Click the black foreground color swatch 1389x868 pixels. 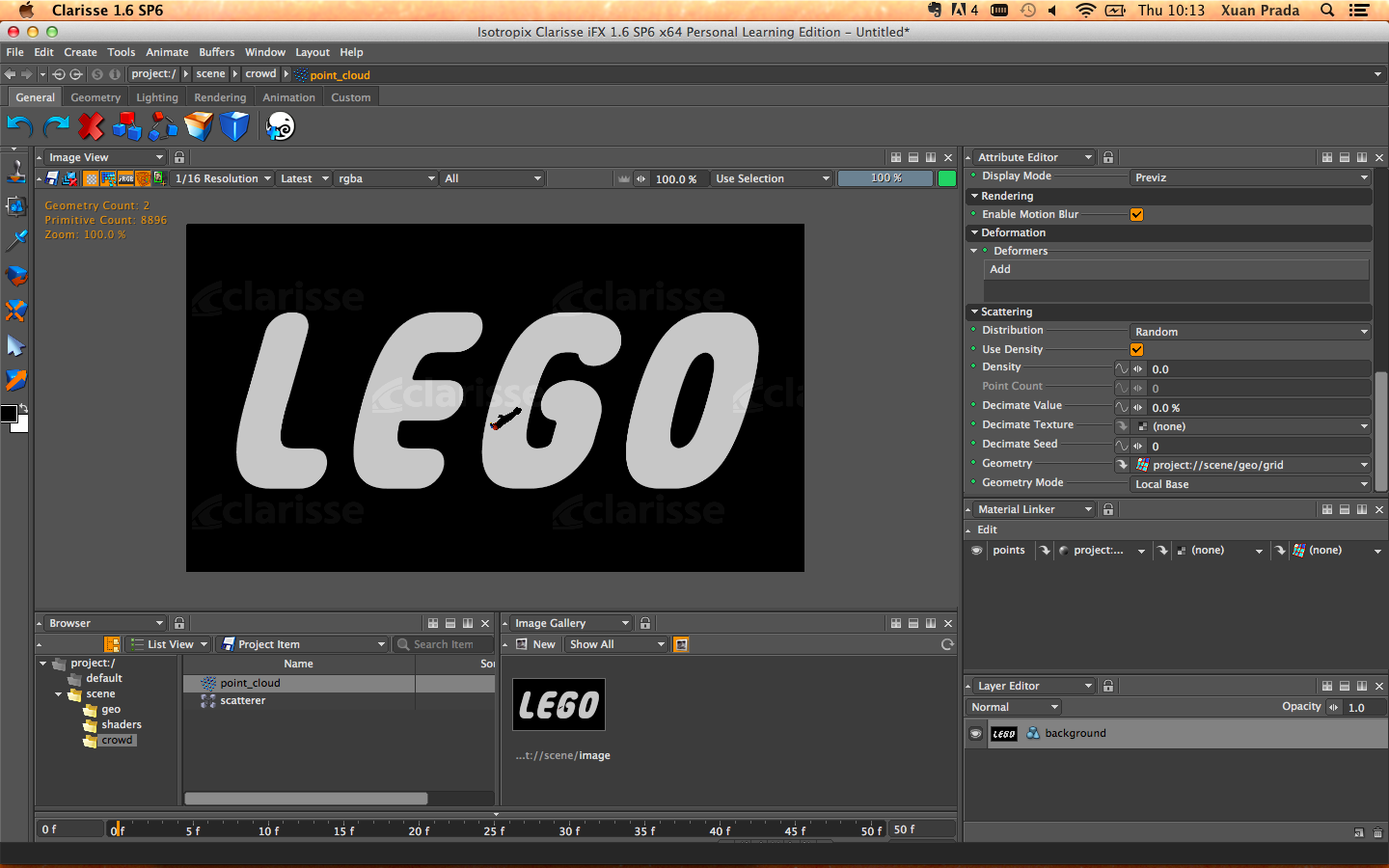(x=9, y=414)
